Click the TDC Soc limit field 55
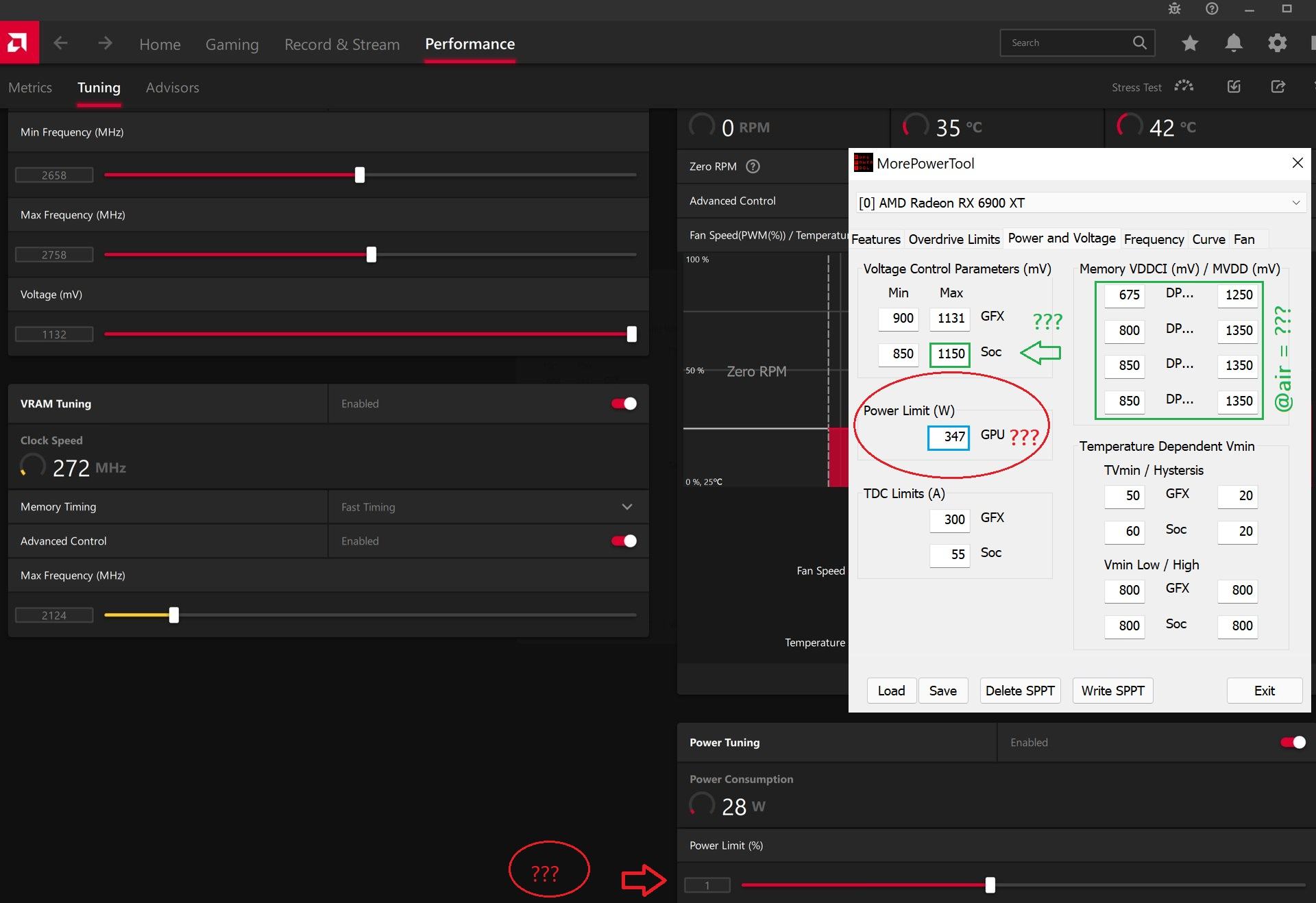1316x903 pixels. click(949, 555)
